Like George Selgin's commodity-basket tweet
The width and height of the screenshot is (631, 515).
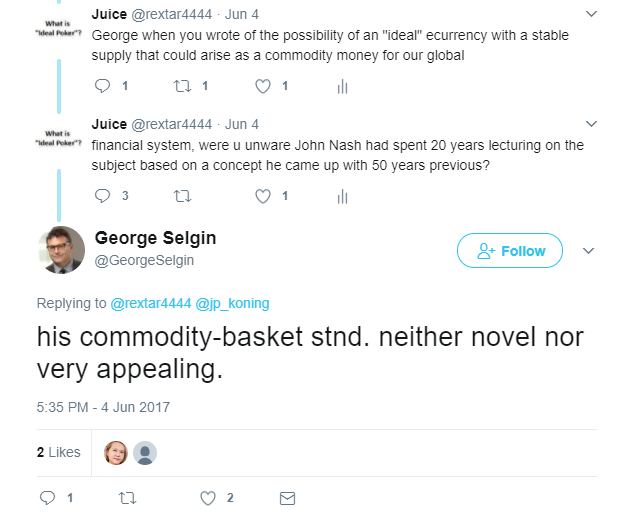point(208,499)
